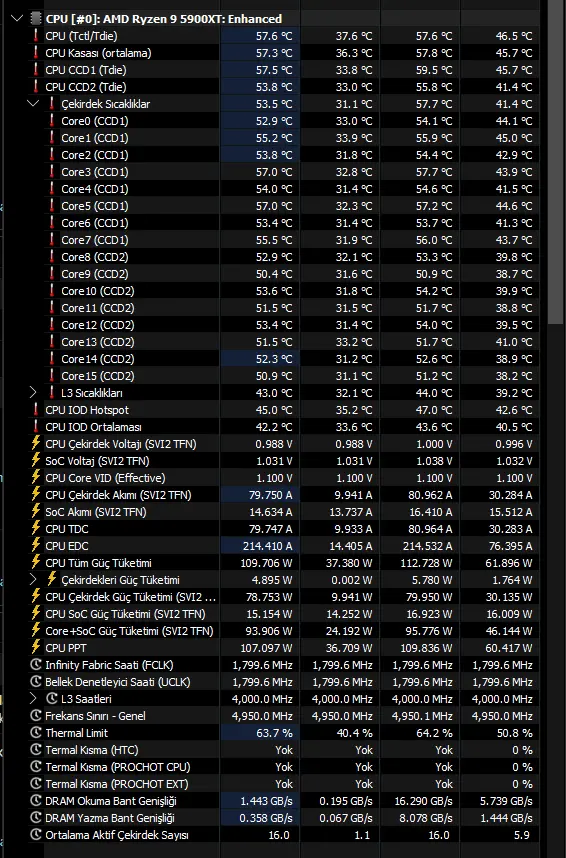Click the clock icon of L3 Saatleri

click(51, 698)
